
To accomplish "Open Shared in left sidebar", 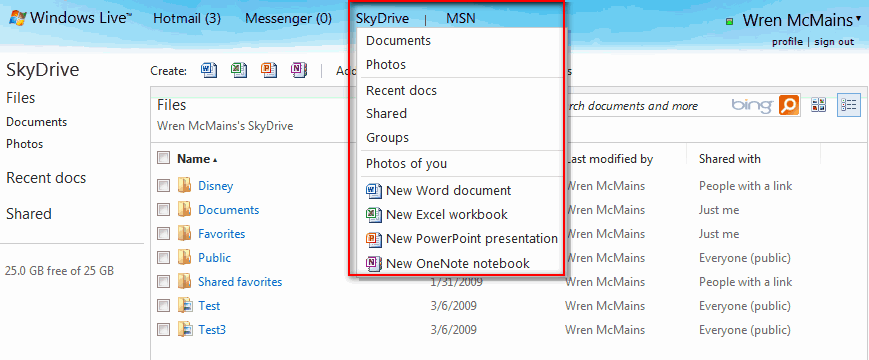I will 29,214.
